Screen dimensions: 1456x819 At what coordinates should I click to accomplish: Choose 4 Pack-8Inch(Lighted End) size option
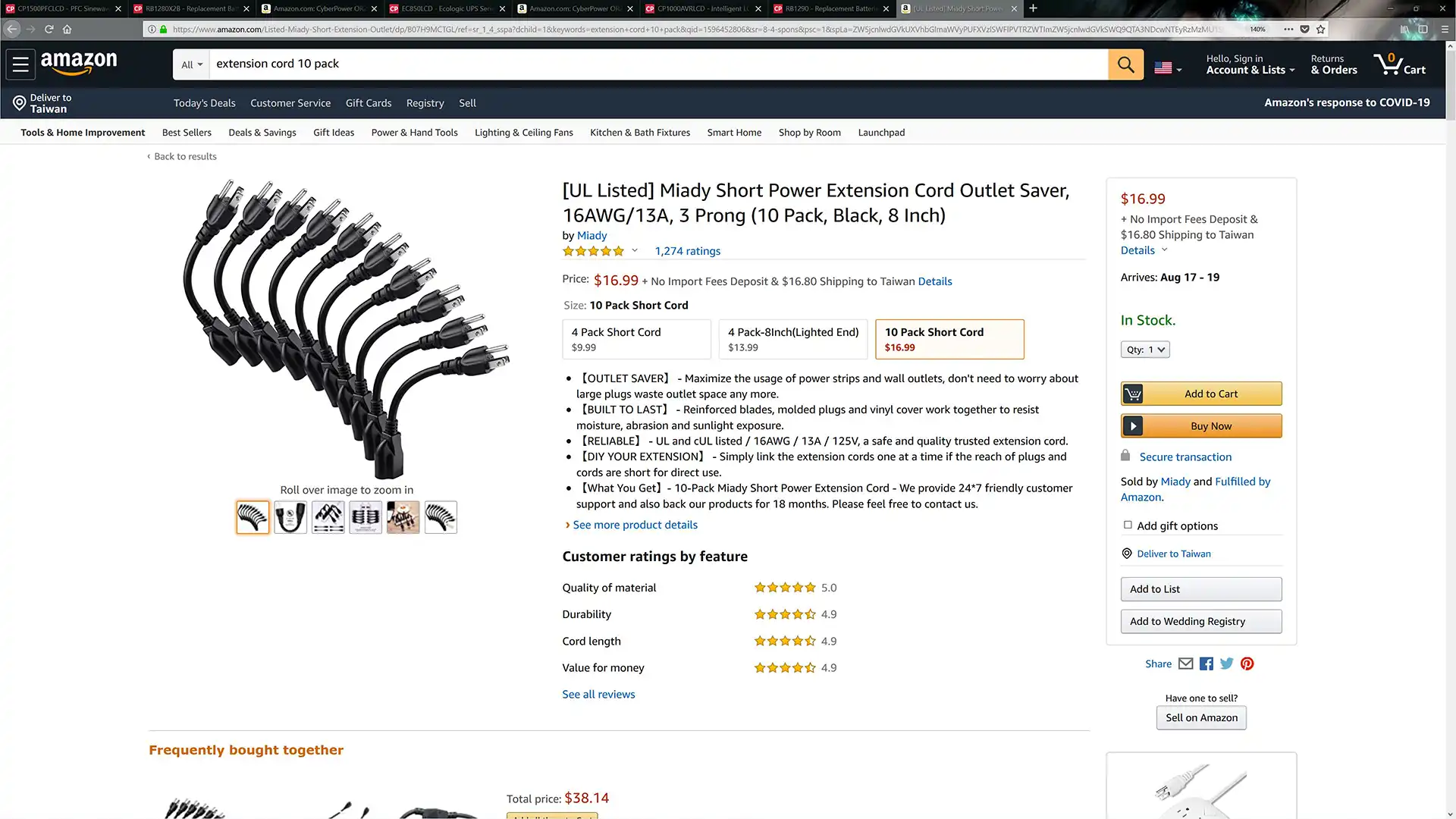click(792, 339)
